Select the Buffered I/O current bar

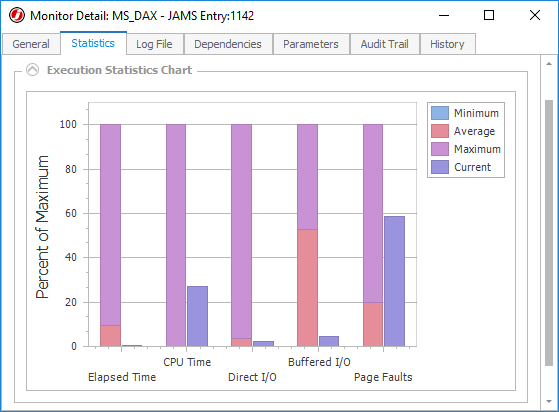[329, 341]
